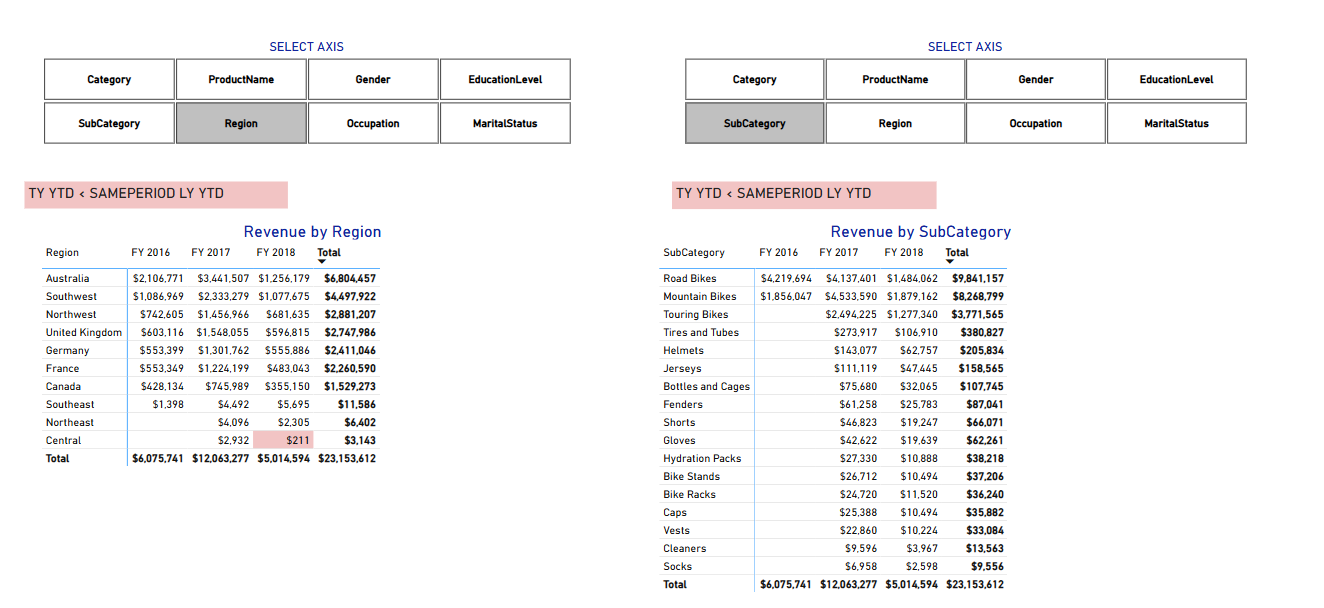Click the Total column header in Revenue by SubCategory
The height and width of the screenshot is (608, 1324).
pyautogui.click(x=957, y=252)
